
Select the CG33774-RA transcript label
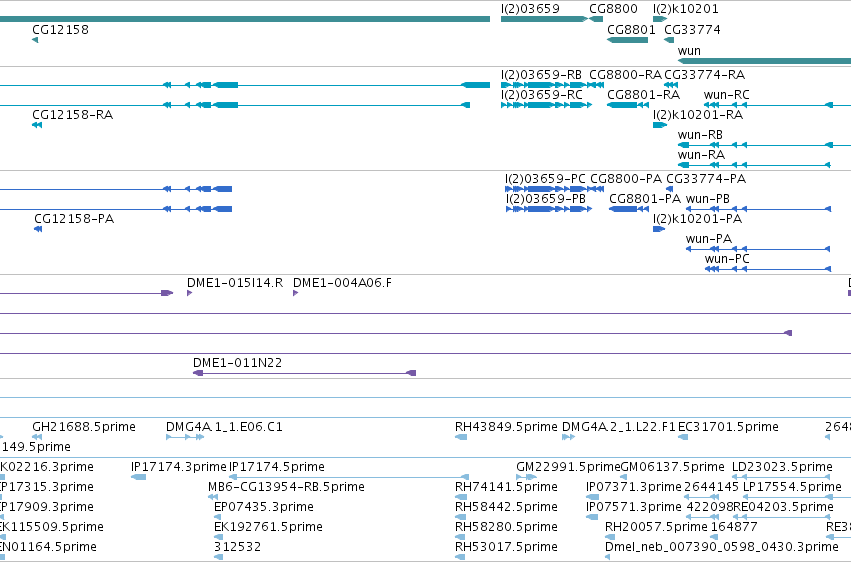tap(704, 74)
